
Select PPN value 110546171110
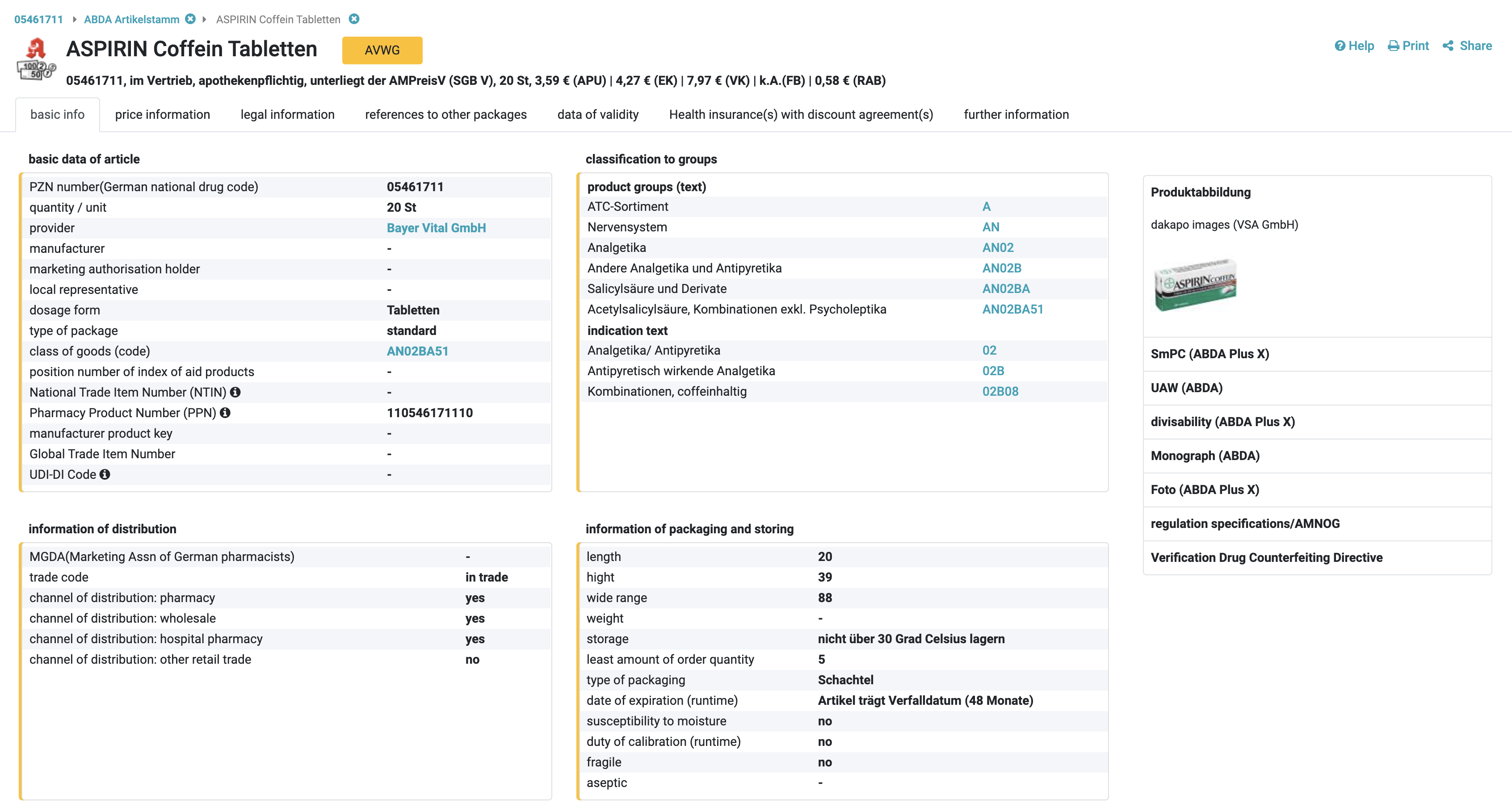430,412
